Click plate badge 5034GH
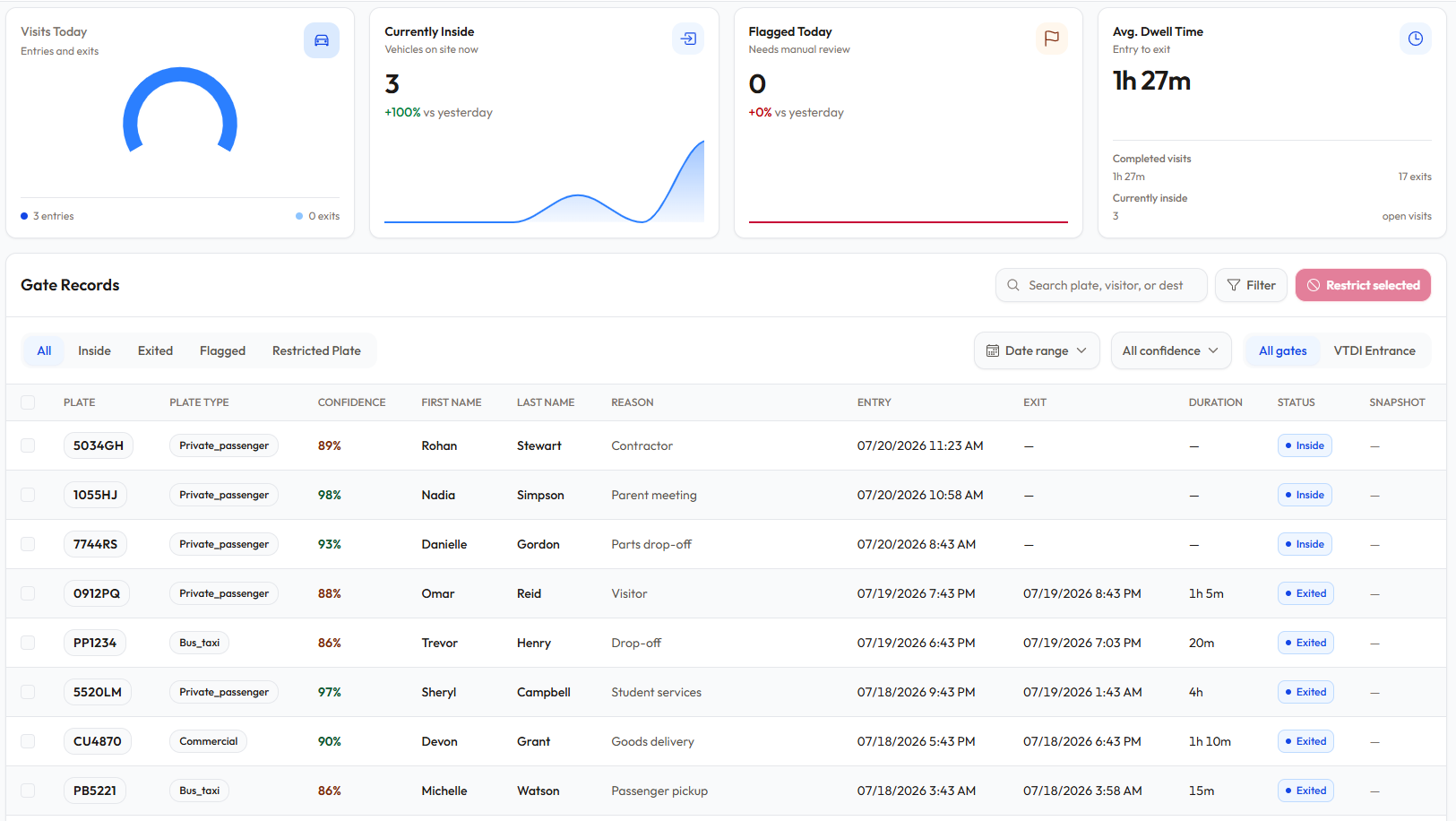 tap(99, 445)
